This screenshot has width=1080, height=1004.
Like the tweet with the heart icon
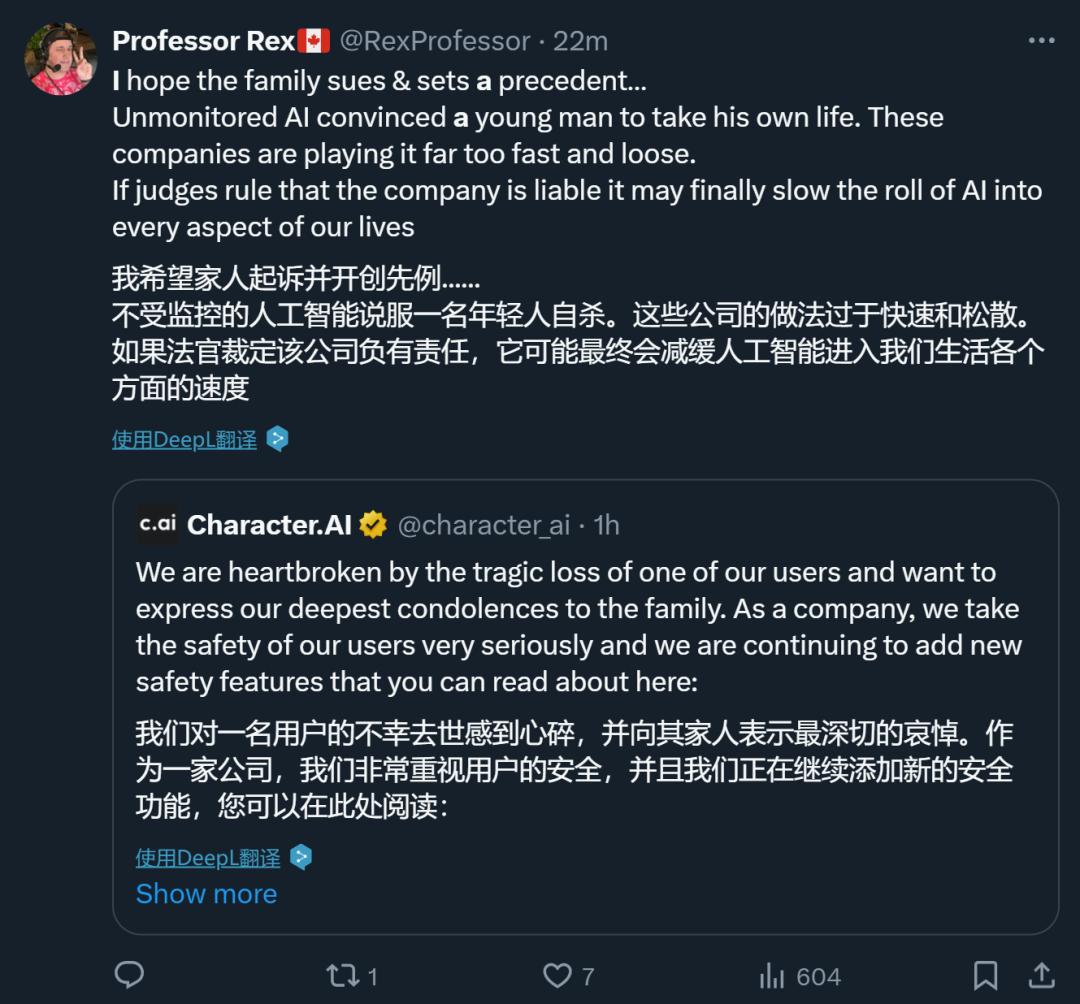[x=556, y=975]
